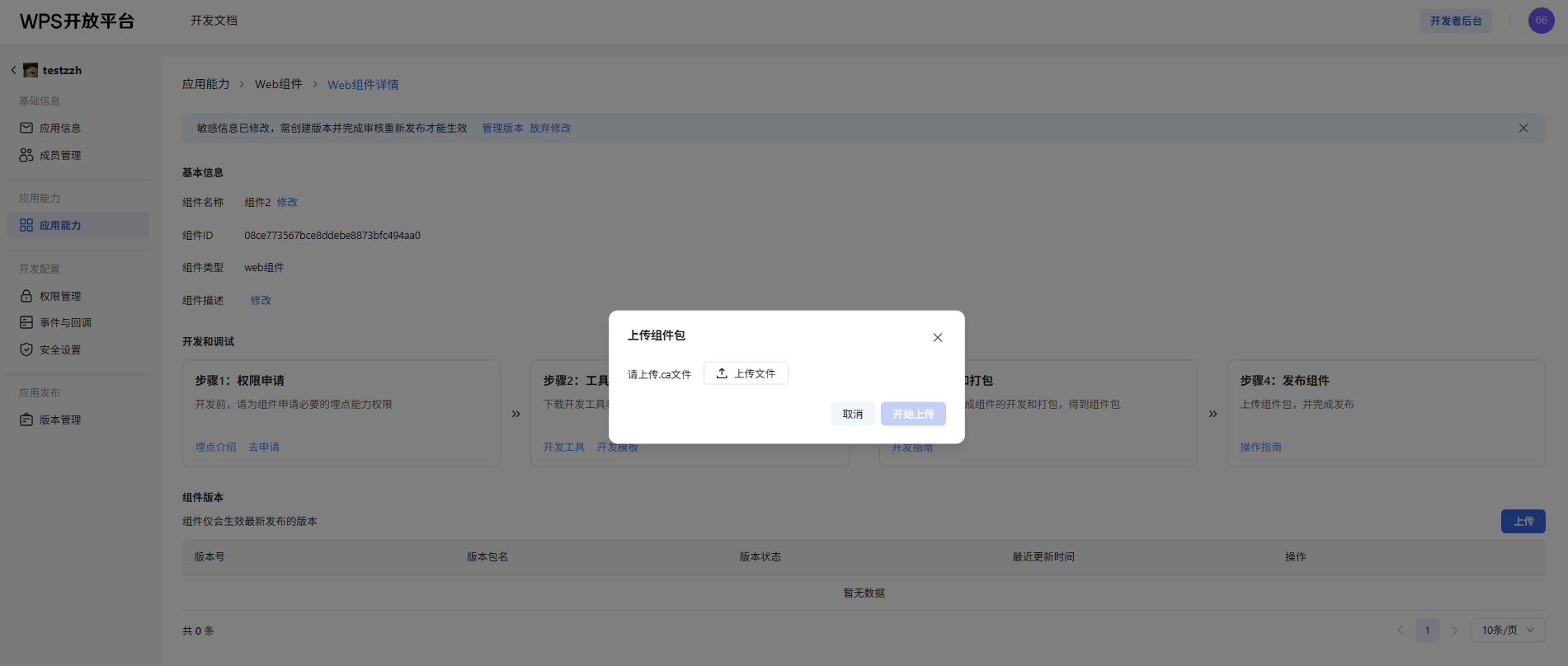Open 事件与回调 events and callbacks
Image resolution: width=1568 pixels, height=666 pixels.
[65, 323]
